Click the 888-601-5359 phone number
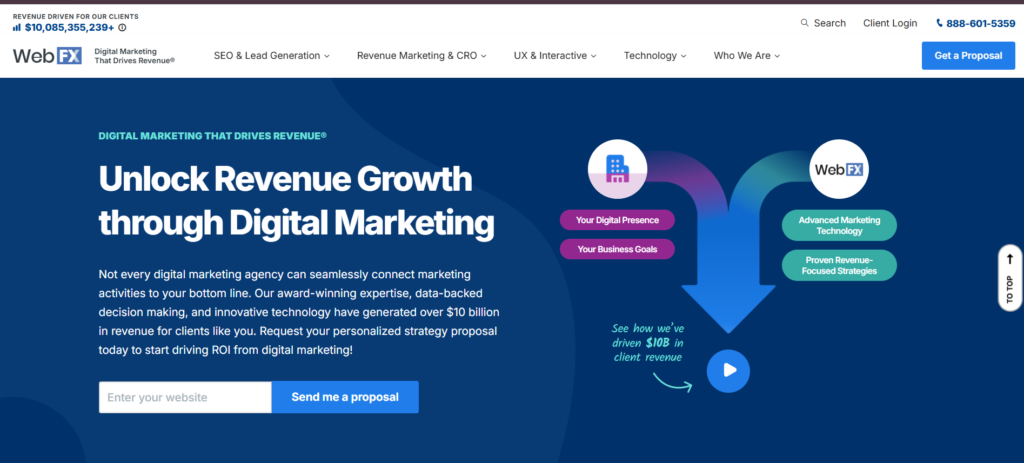This screenshot has height=463, width=1024. click(x=981, y=23)
